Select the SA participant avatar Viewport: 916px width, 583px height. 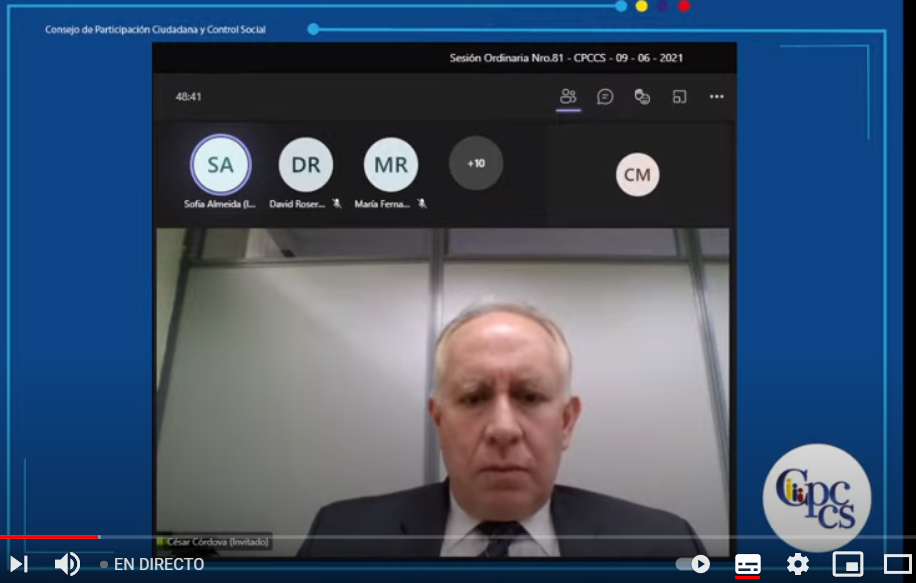[x=220, y=165]
